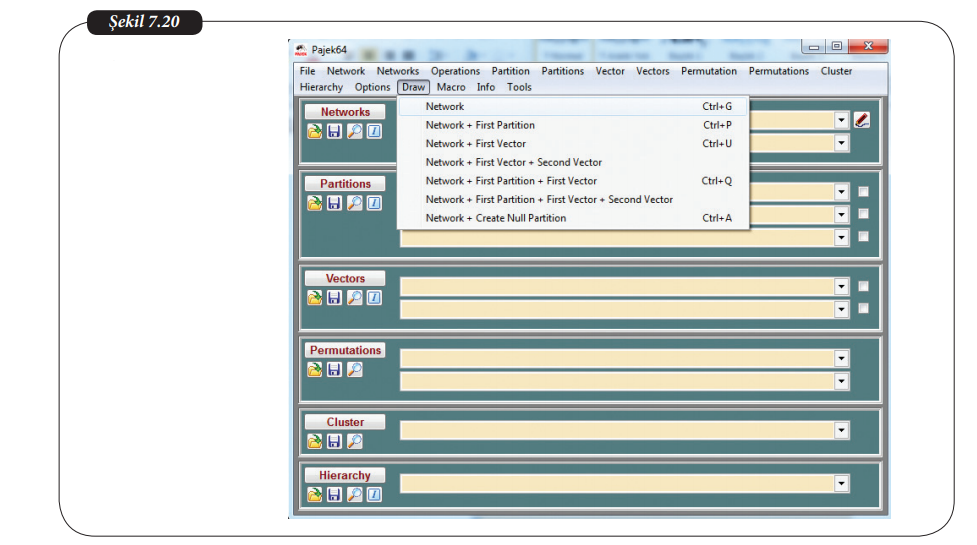Viewport: 977px width, 545px height.
Task: Click the Vectors panel label button
Action: coord(345,279)
